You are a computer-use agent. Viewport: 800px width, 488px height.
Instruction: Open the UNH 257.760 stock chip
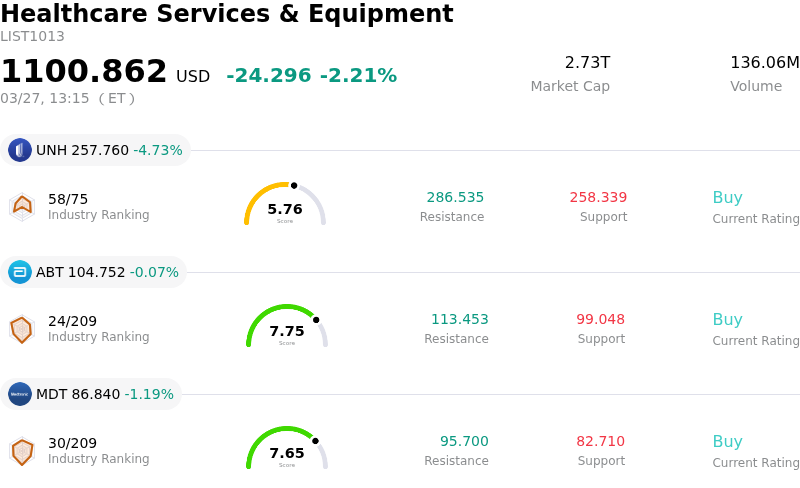pos(96,150)
